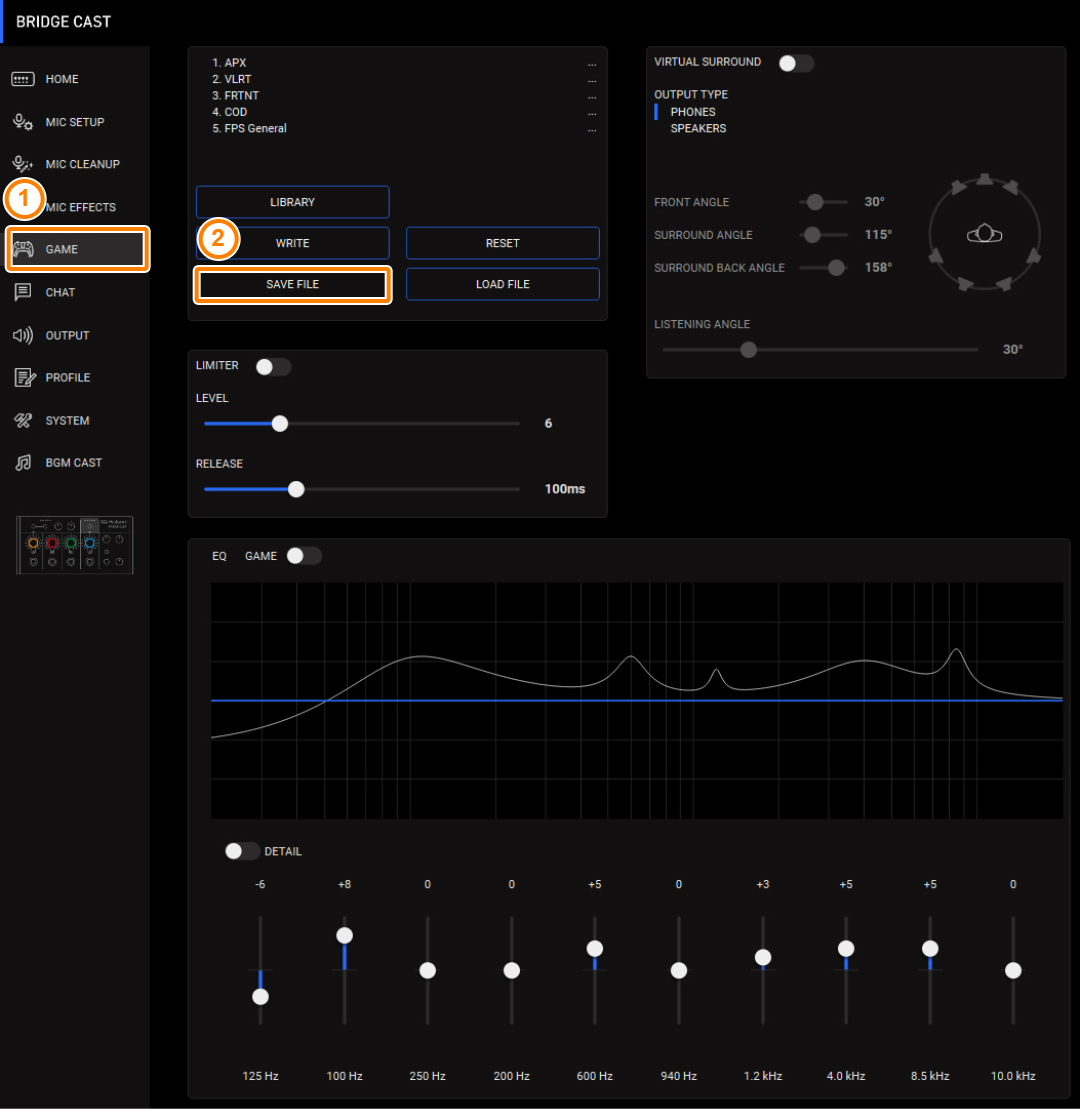Select preset 3. FRTNT
Screen dimensions: 1082x1112
point(235,96)
